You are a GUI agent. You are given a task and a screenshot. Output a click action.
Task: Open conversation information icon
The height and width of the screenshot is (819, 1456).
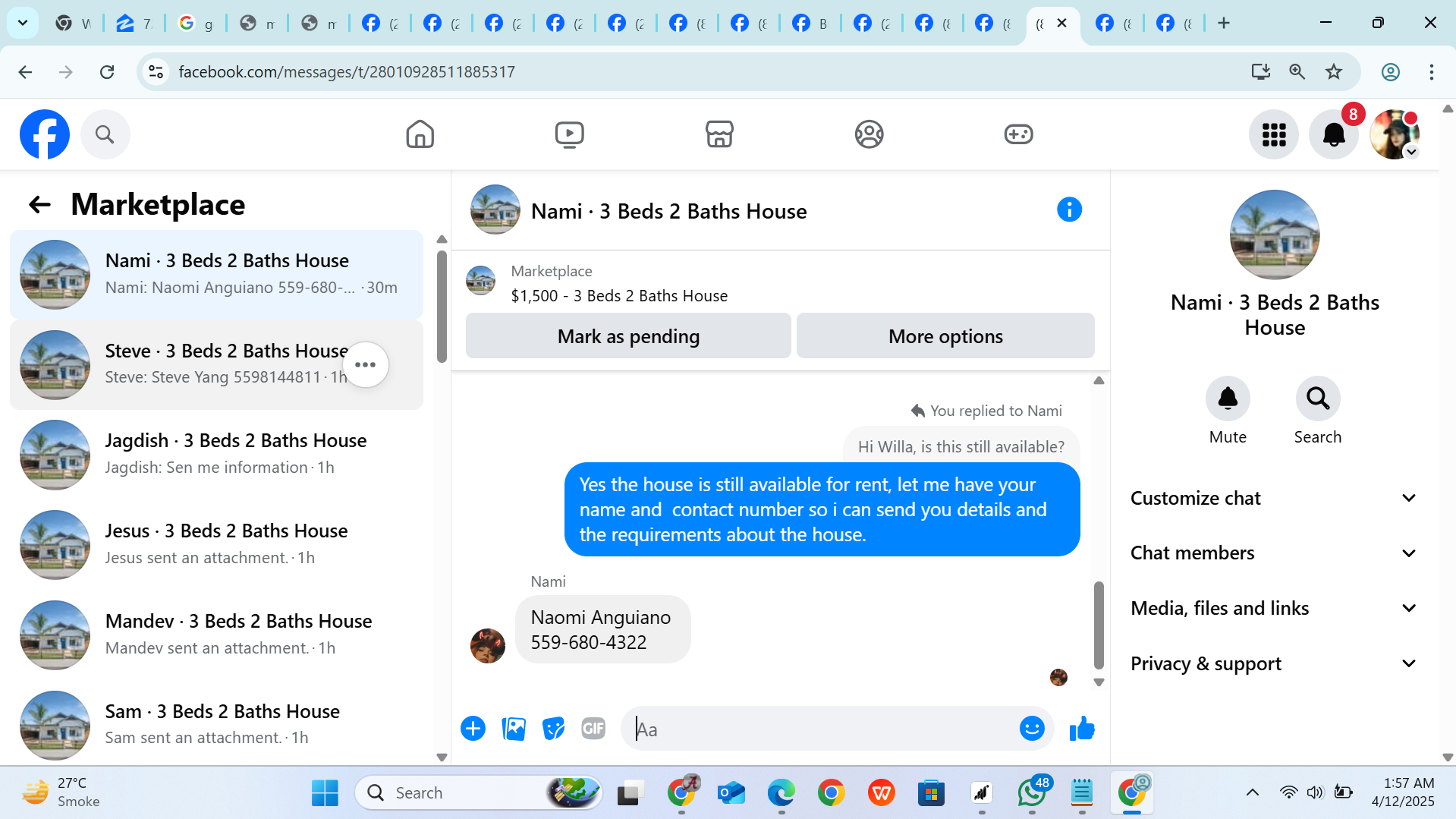[1069, 209]
